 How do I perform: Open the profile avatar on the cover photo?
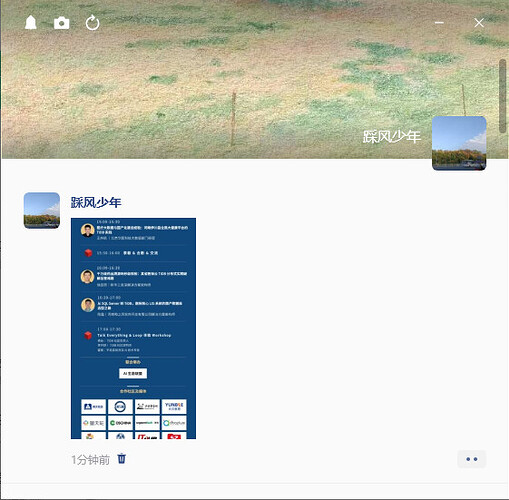pos(459,143)
